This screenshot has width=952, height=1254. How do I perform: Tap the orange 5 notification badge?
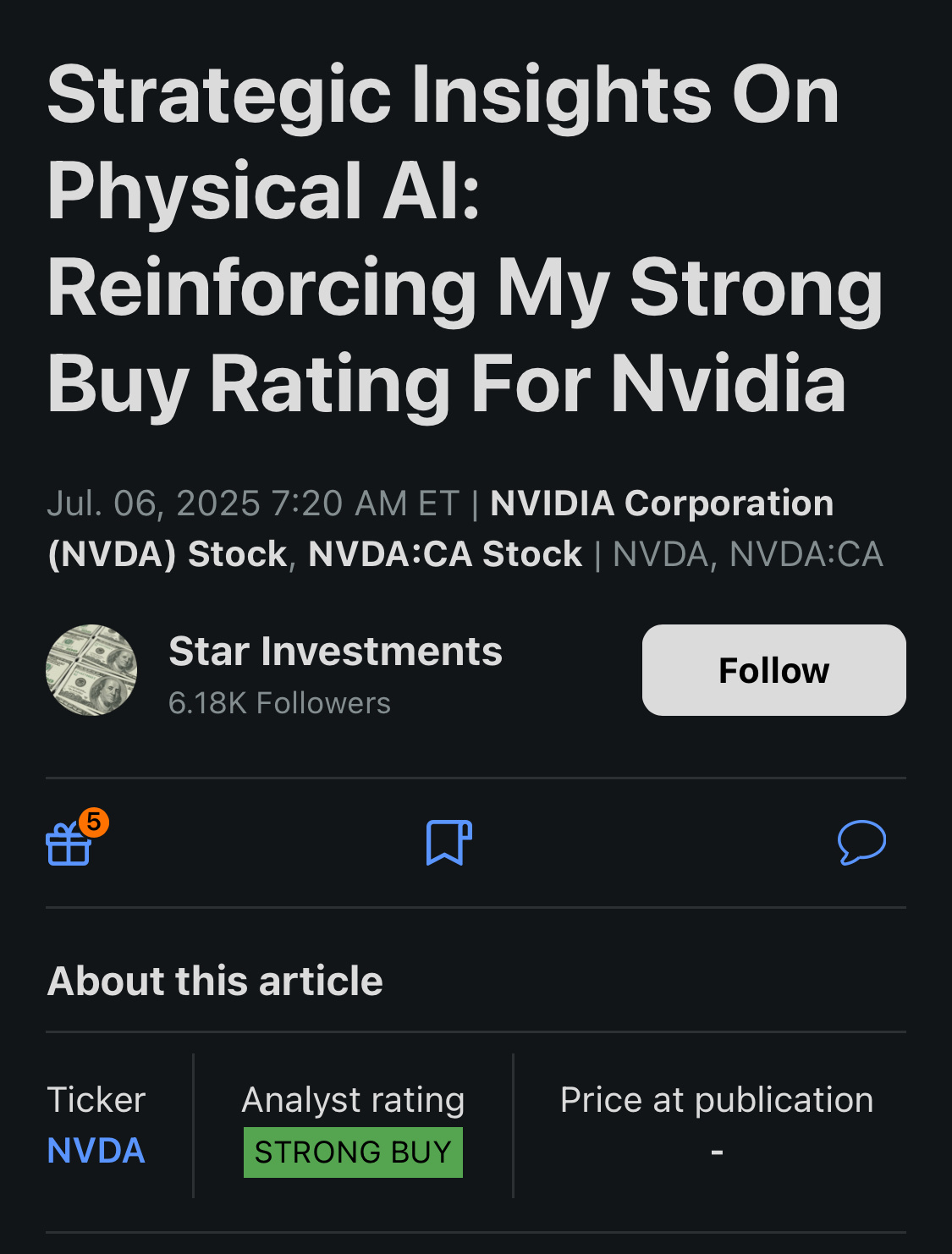94,822
